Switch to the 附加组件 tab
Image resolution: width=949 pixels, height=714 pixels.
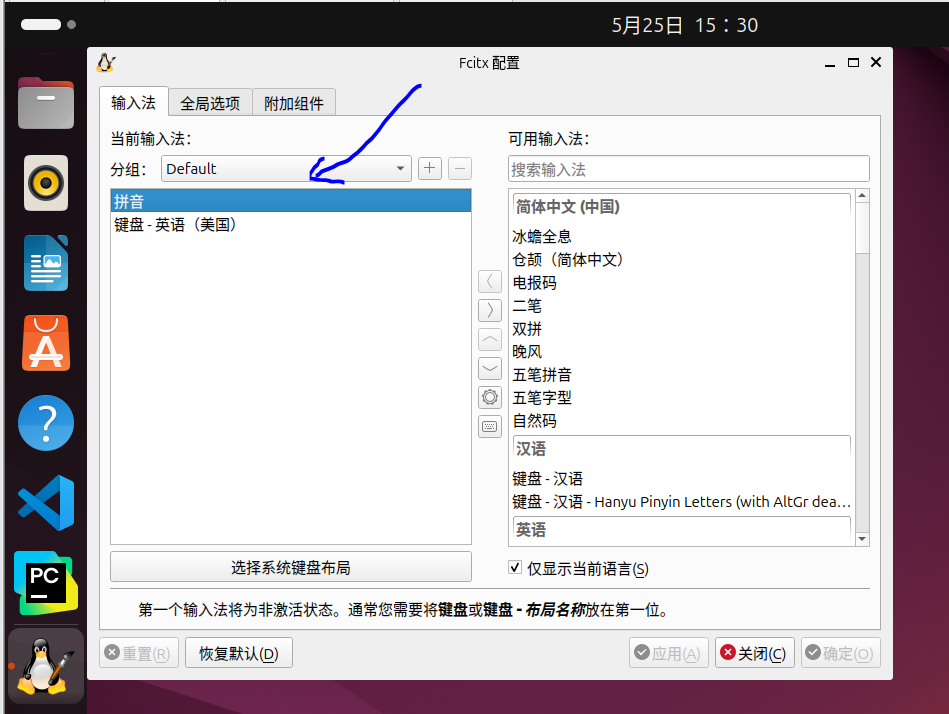click(x=294, y=103)
